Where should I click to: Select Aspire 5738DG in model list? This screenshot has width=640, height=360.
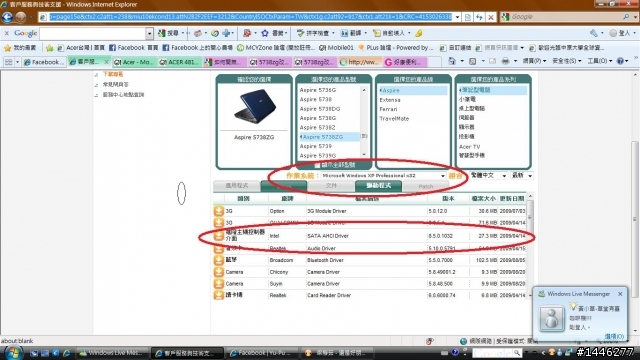coord(320,109)
